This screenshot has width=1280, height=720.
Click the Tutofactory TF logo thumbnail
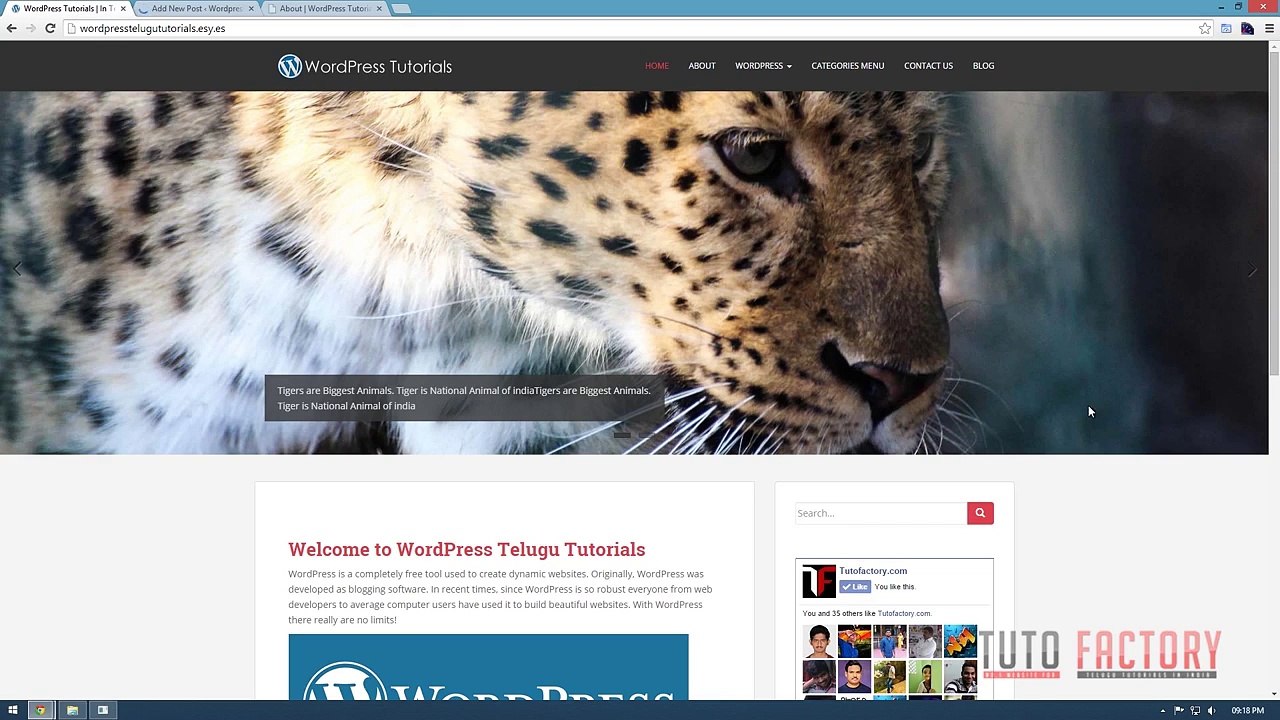pos(818,581)
